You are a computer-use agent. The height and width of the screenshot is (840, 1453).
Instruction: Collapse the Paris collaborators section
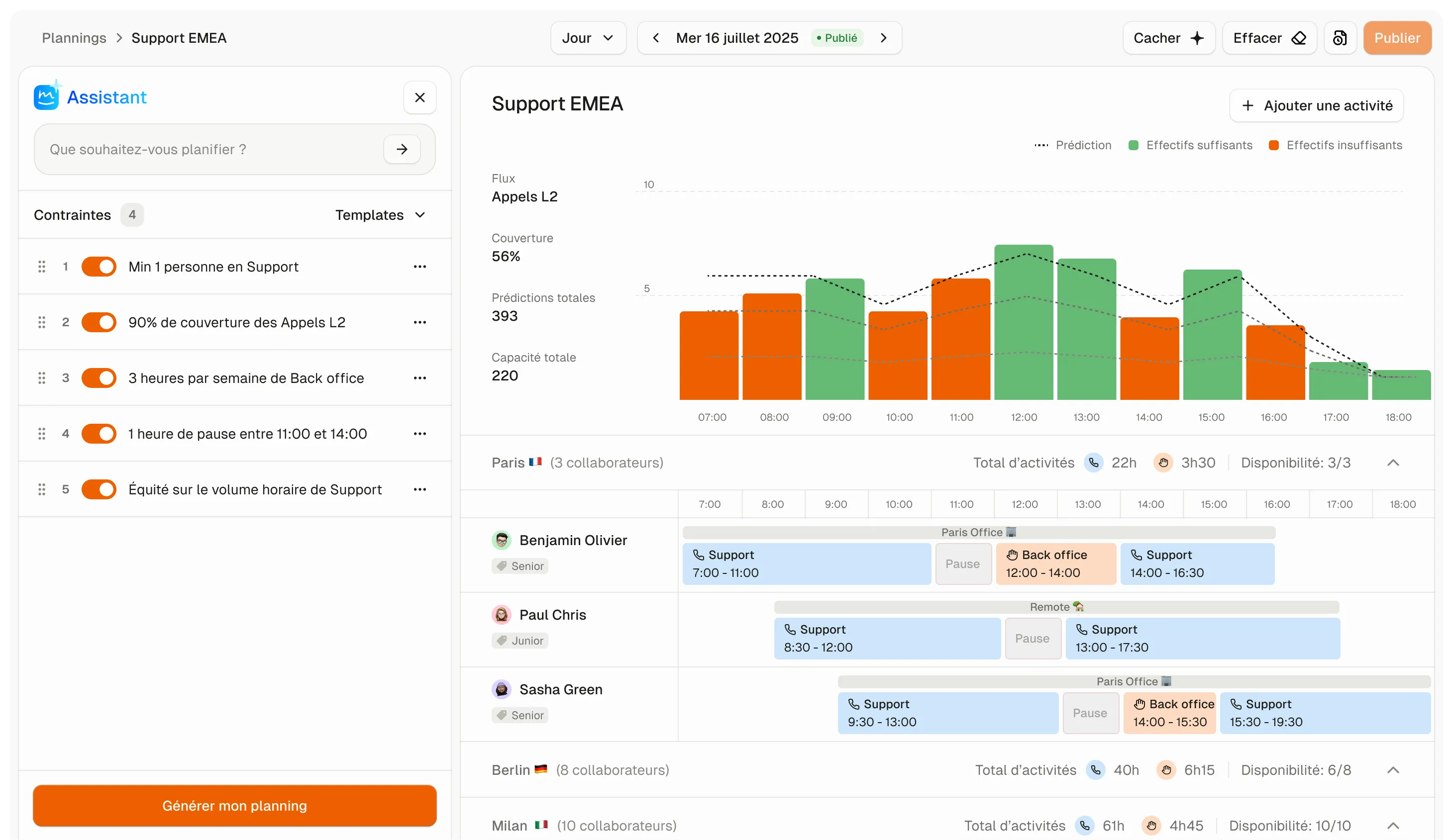tap(1392, 463)
